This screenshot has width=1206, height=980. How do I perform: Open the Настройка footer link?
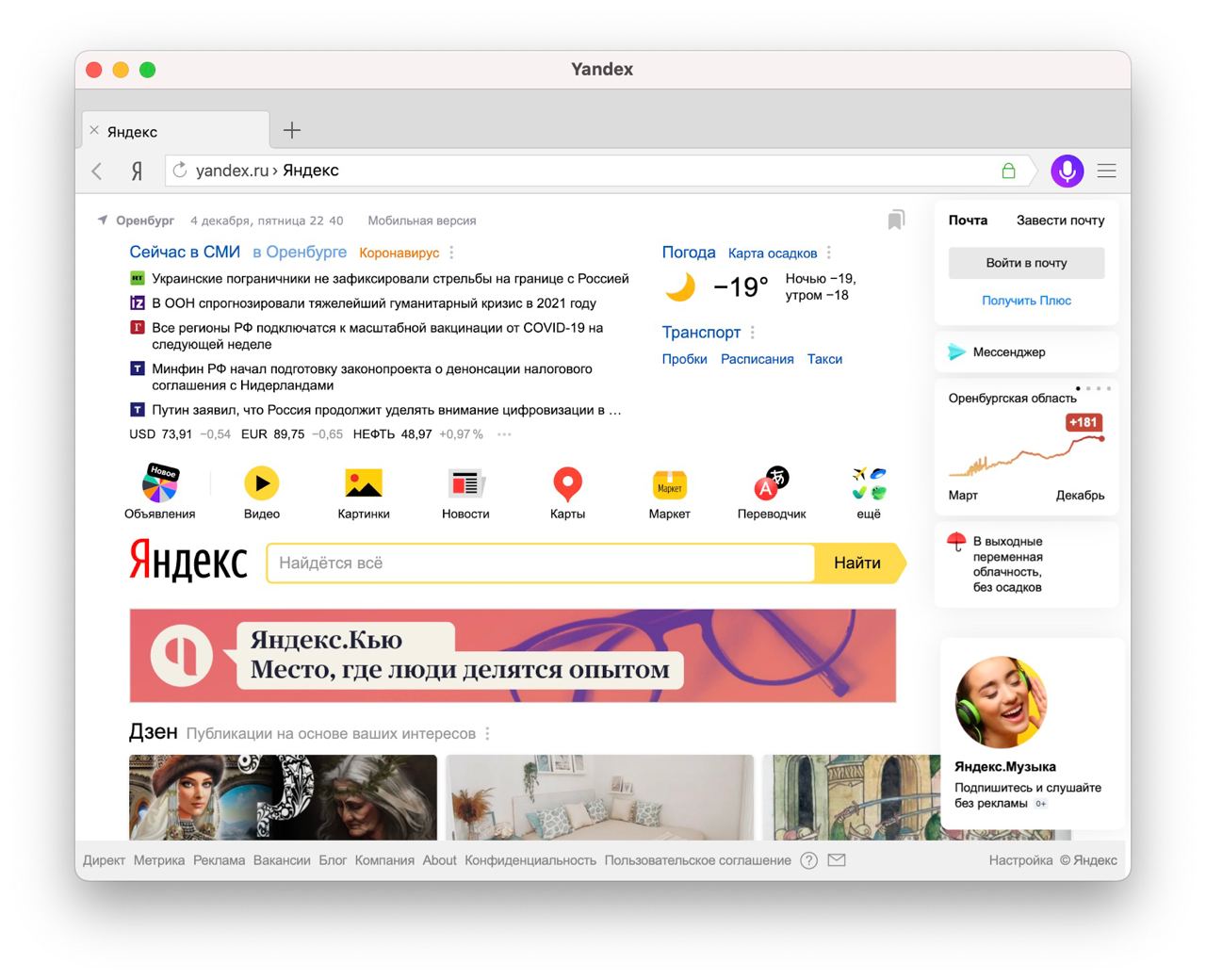click(1020, 860)
